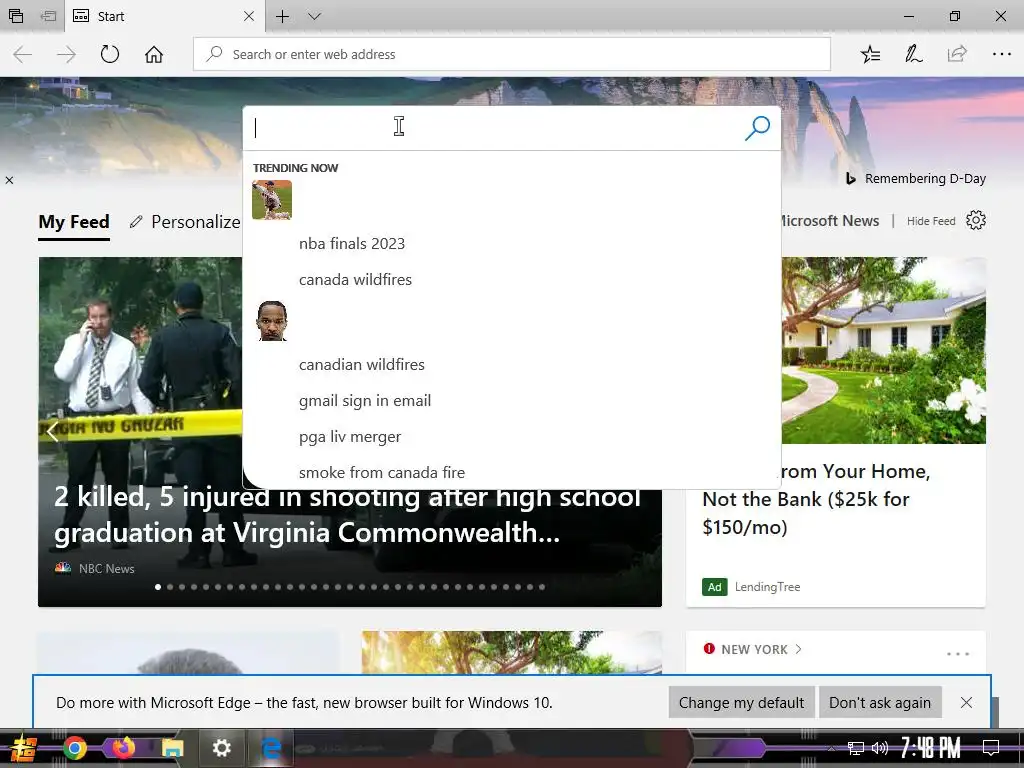Jump to the first carousel dot
Viewport: 1024px width, 768px height.
158,587
